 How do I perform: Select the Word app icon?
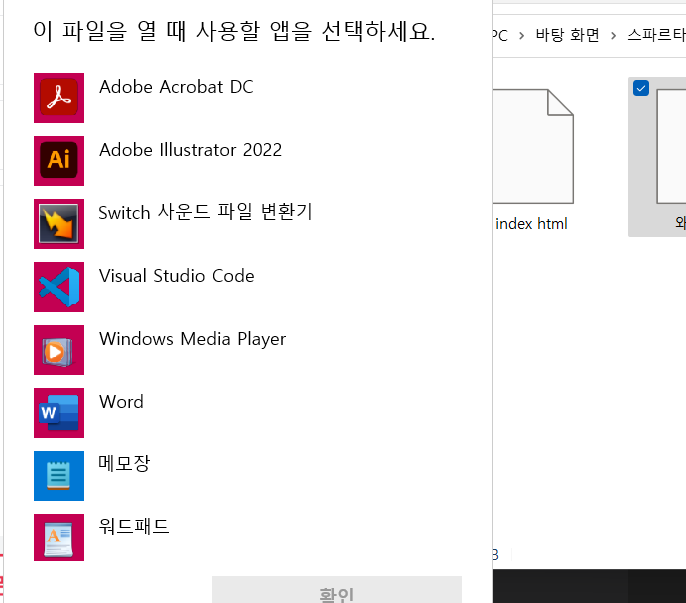[59, 413]
